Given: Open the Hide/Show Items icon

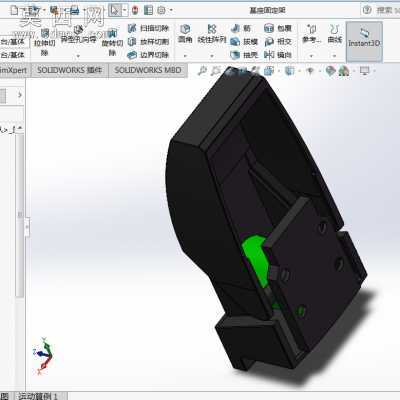Looking at the screenshot, I should pos(310,71).
